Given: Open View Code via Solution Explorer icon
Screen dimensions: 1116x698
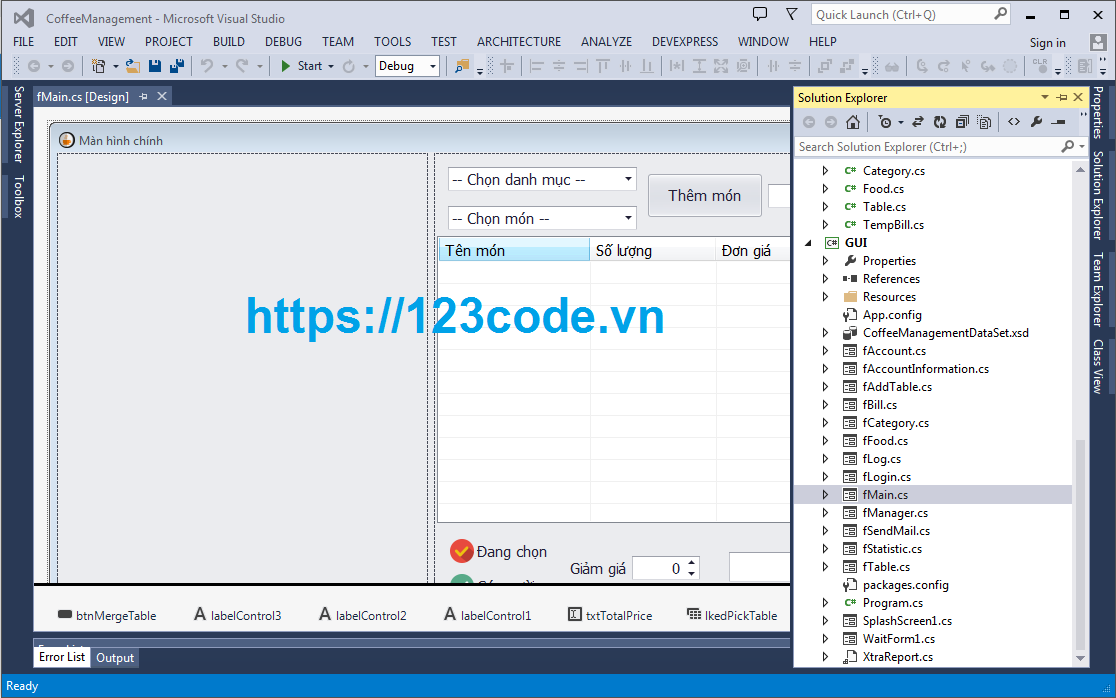Looking at the screenshot, I should coord(1013,121).
